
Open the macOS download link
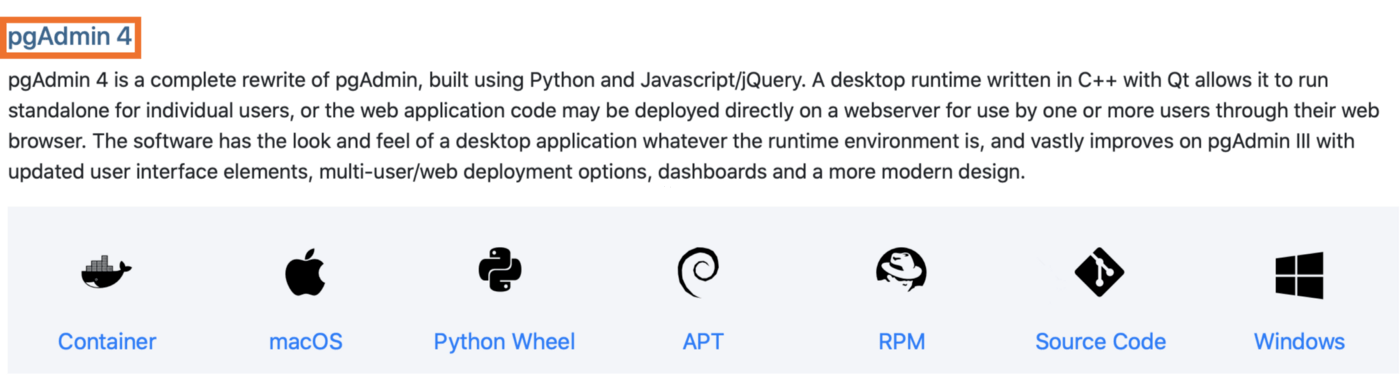306,342
